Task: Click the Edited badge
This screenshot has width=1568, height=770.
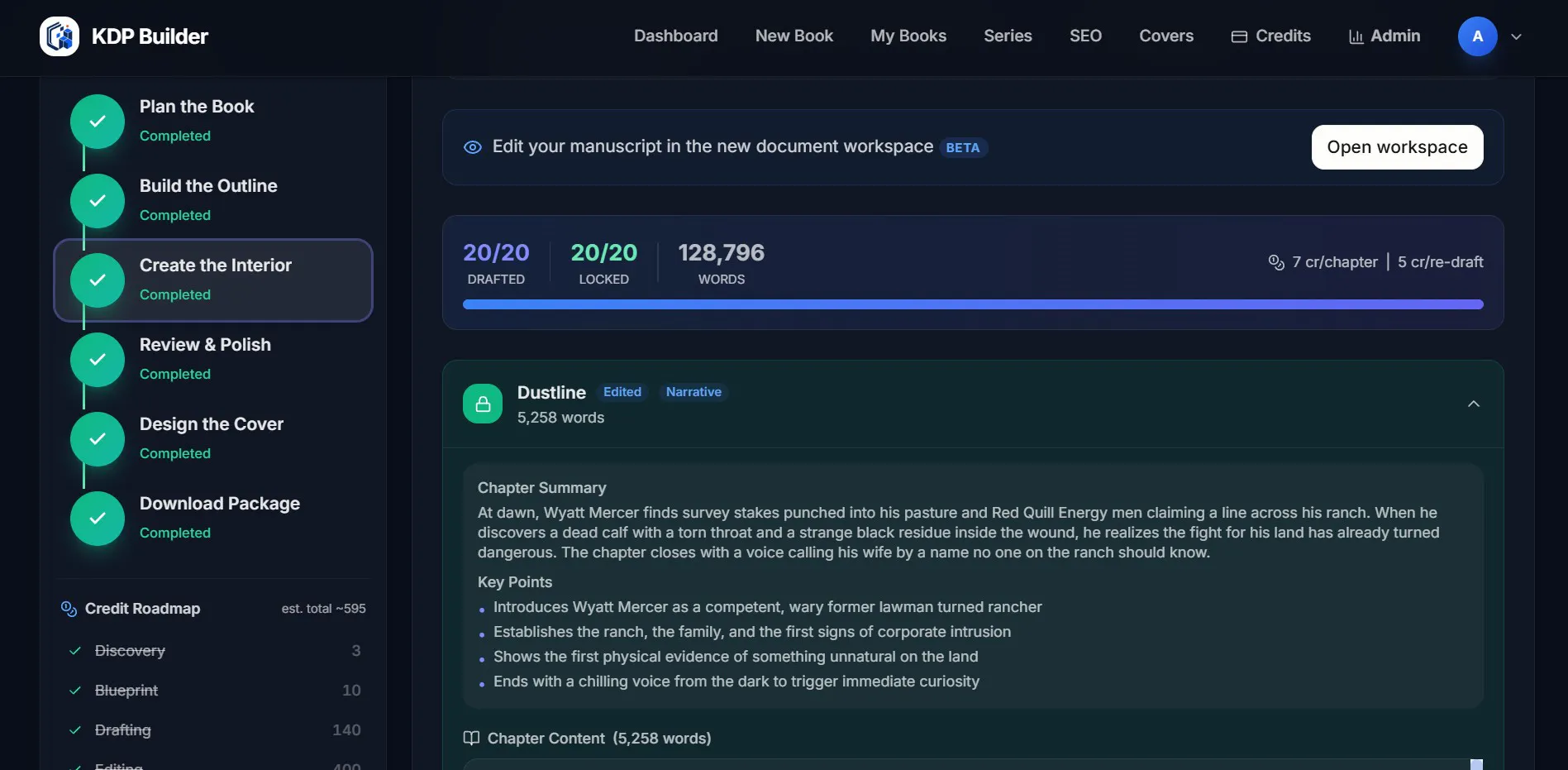Action: [x=622, y=392]
